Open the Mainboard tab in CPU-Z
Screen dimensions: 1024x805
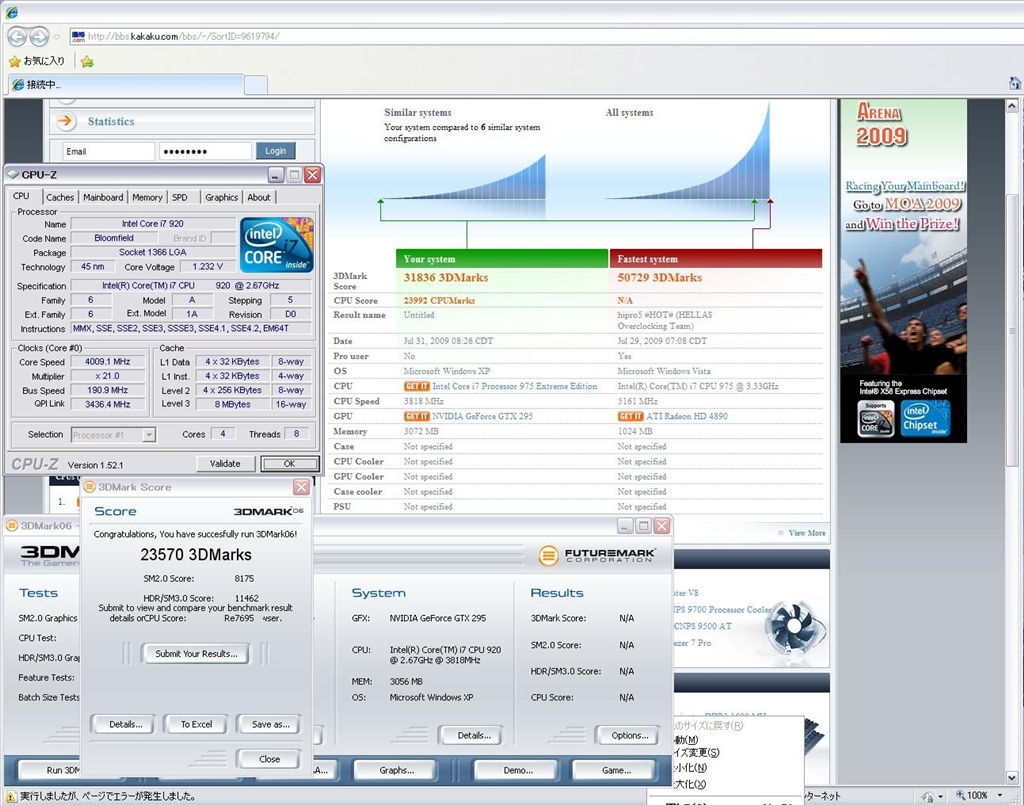click(x=103, y=197)
